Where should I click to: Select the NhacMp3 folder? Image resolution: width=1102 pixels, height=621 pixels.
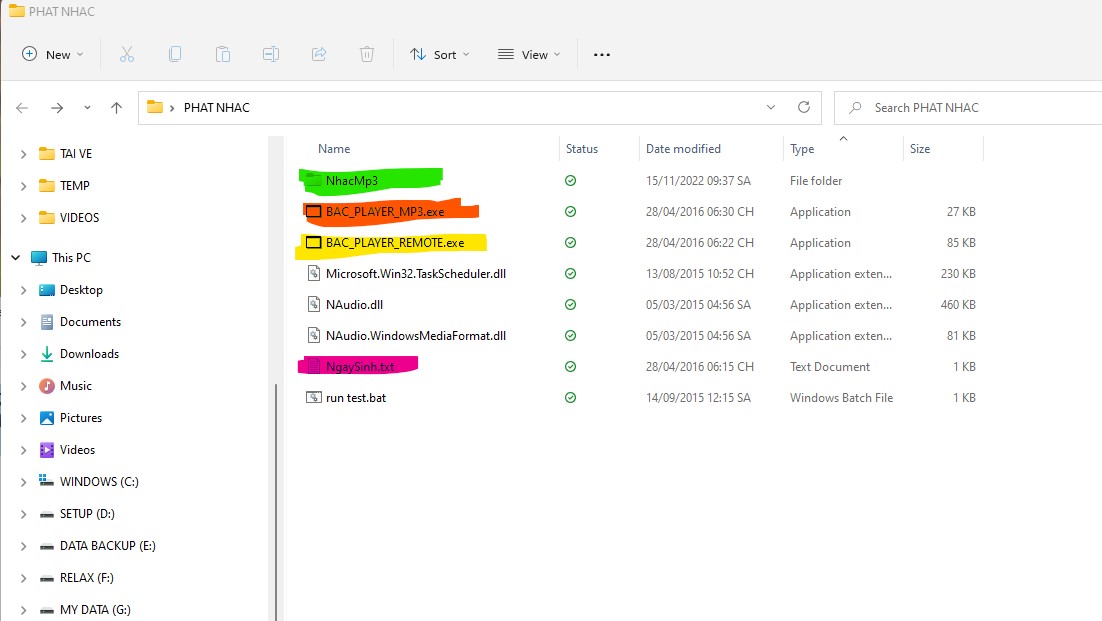351,181
